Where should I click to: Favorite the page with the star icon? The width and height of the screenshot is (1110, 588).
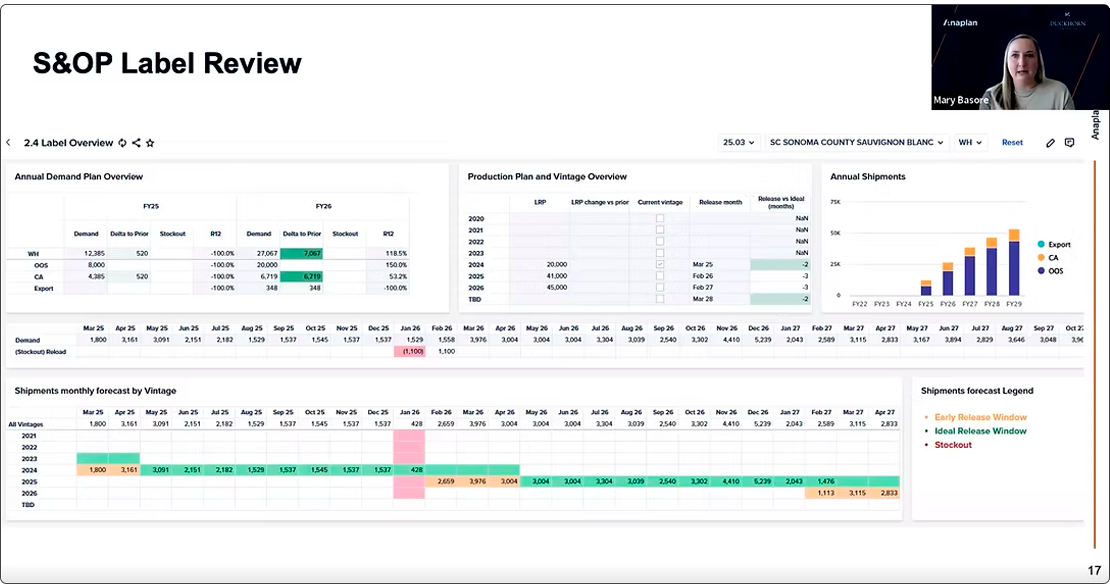pos(150,143)
